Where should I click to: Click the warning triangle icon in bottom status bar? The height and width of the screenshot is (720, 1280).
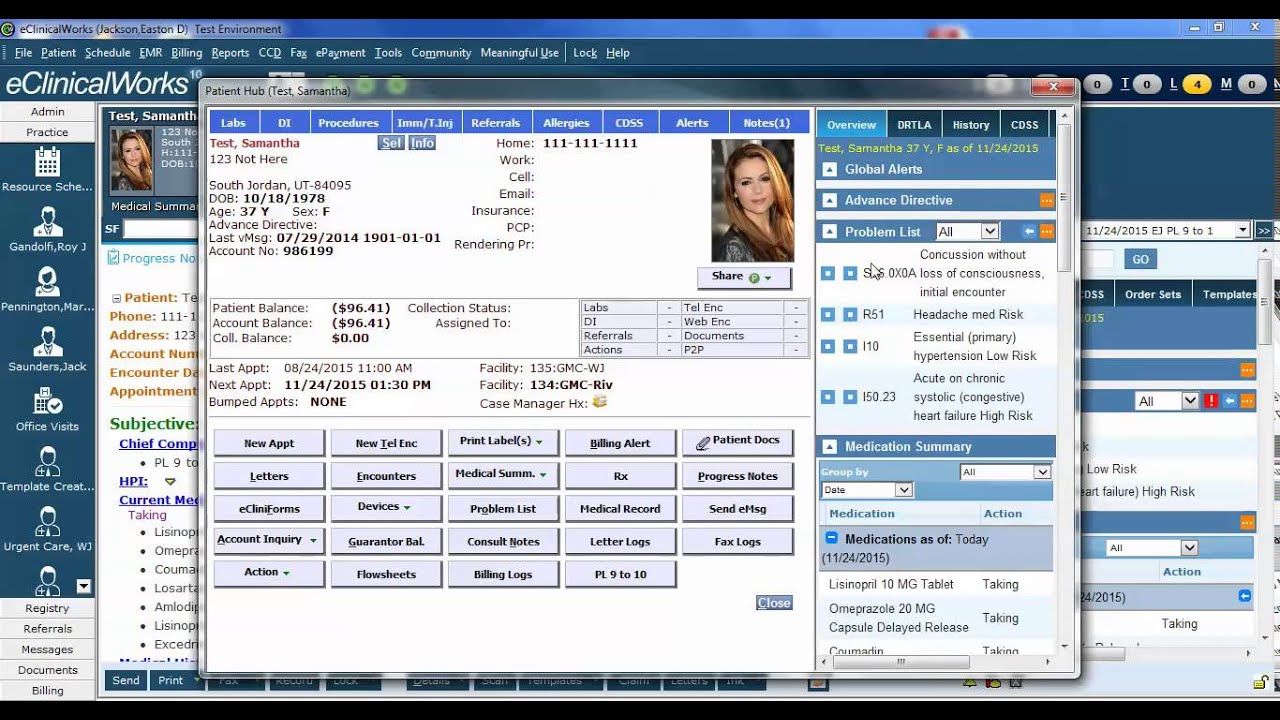[970, 683]
